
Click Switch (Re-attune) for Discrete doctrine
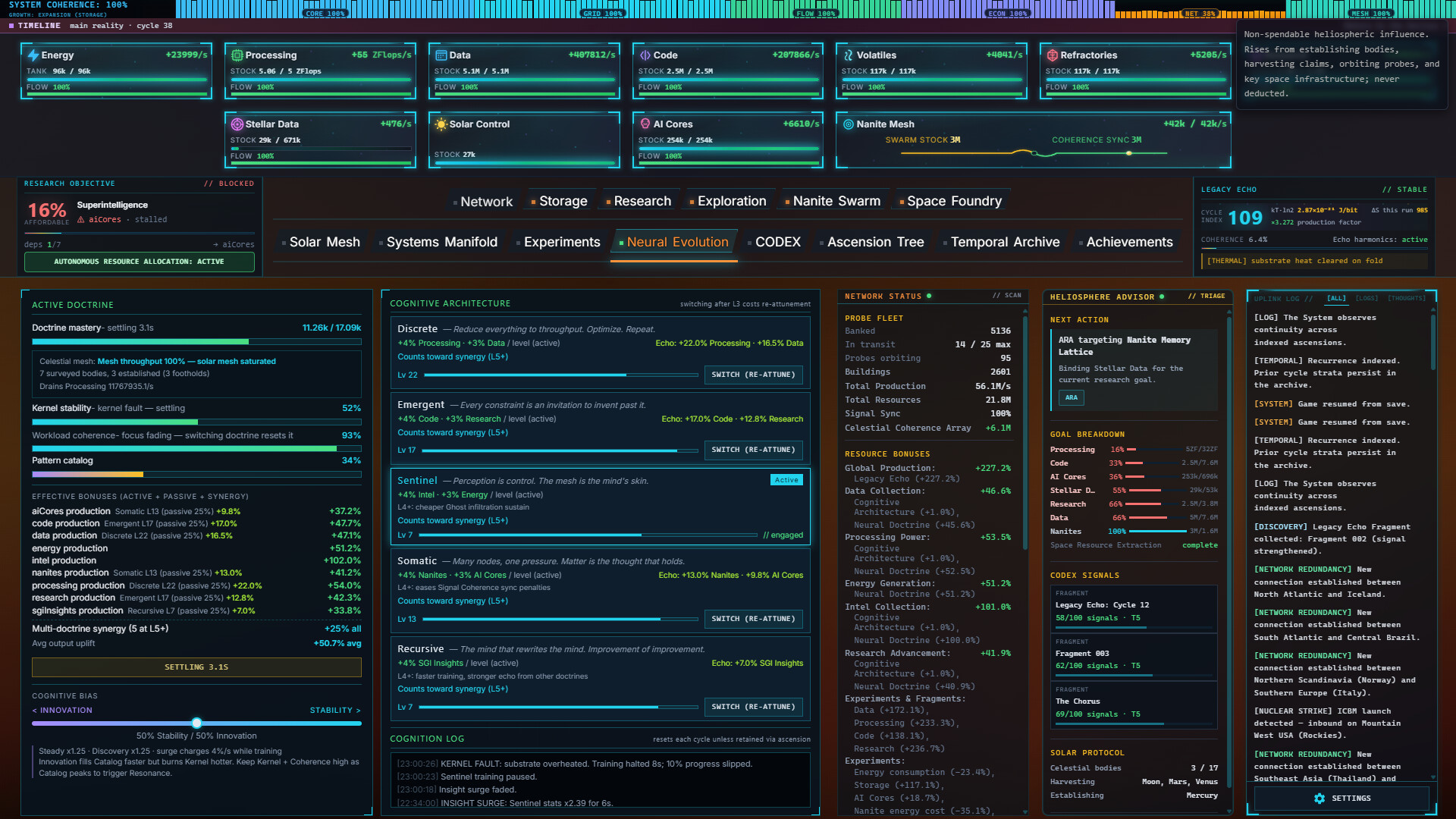tap(753, 375)
